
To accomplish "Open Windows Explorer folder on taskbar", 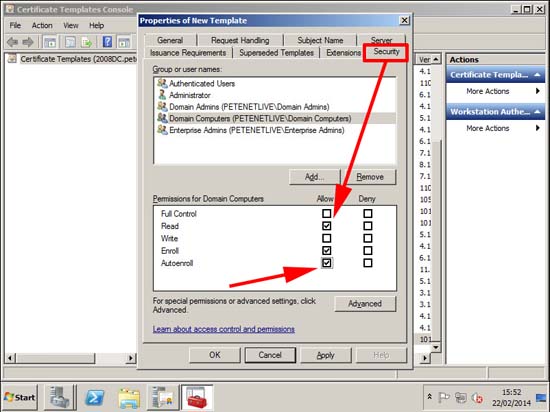I will tap(129, 398).
